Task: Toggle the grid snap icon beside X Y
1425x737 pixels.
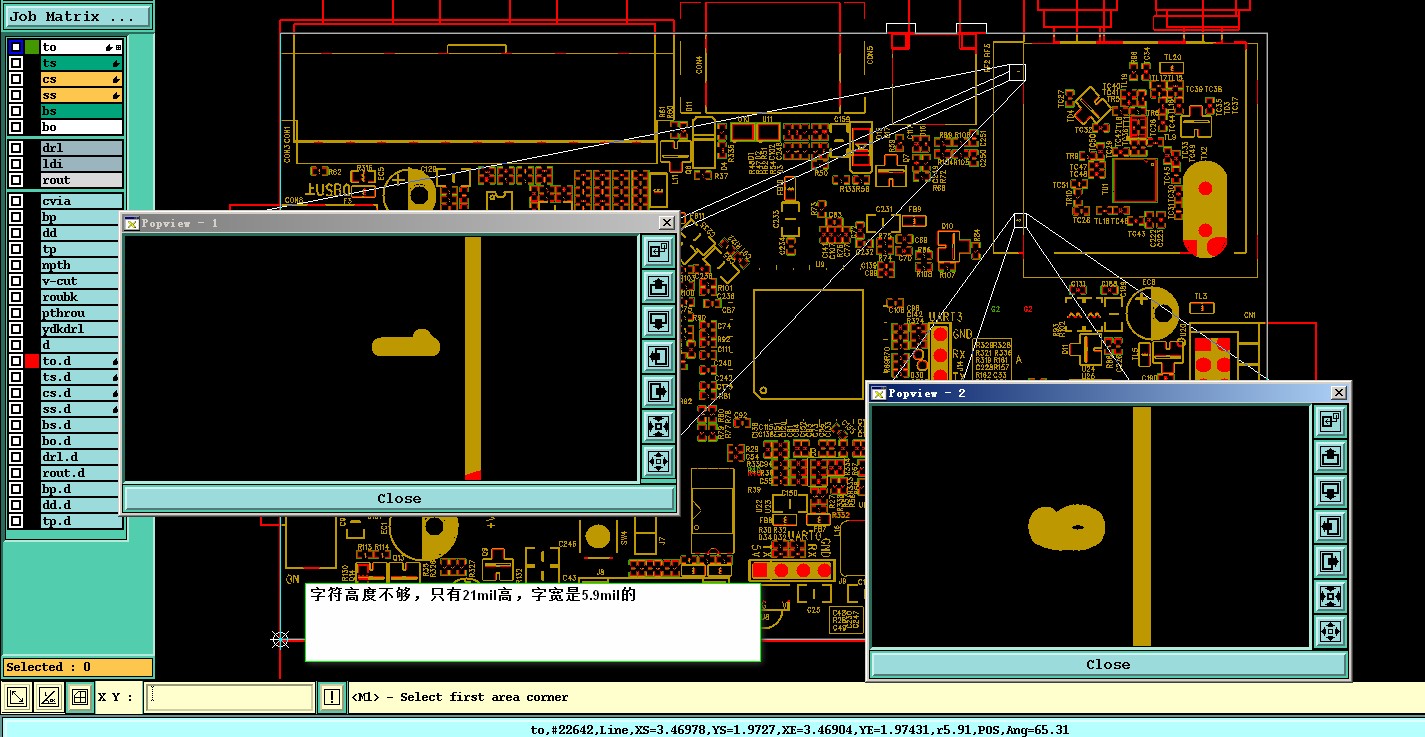Action: [80, 697]
